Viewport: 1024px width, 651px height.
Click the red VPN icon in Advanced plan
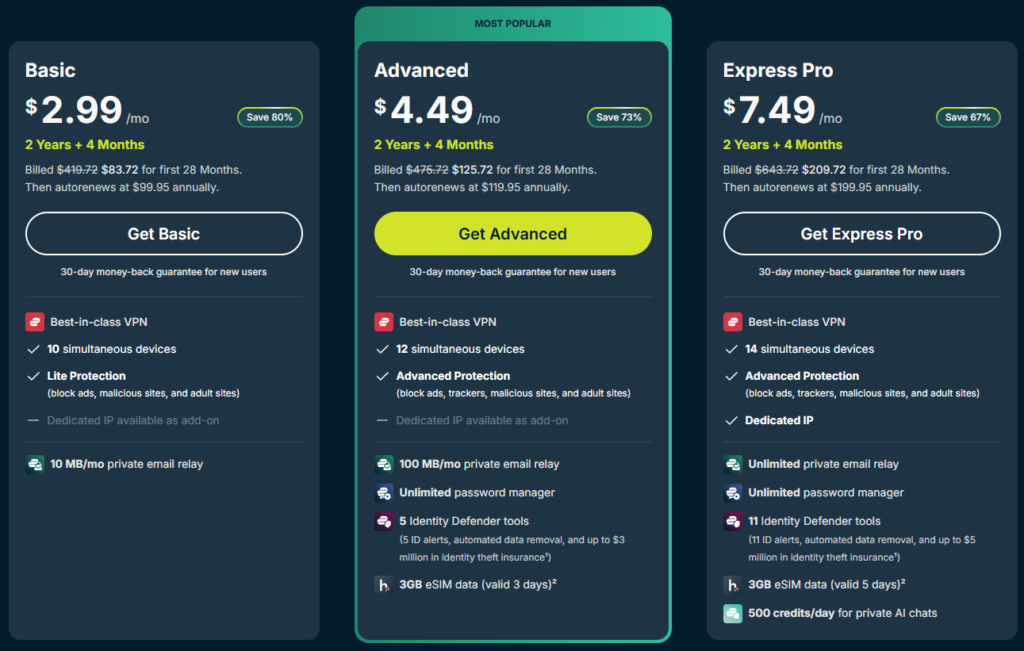tap(383, 322)
